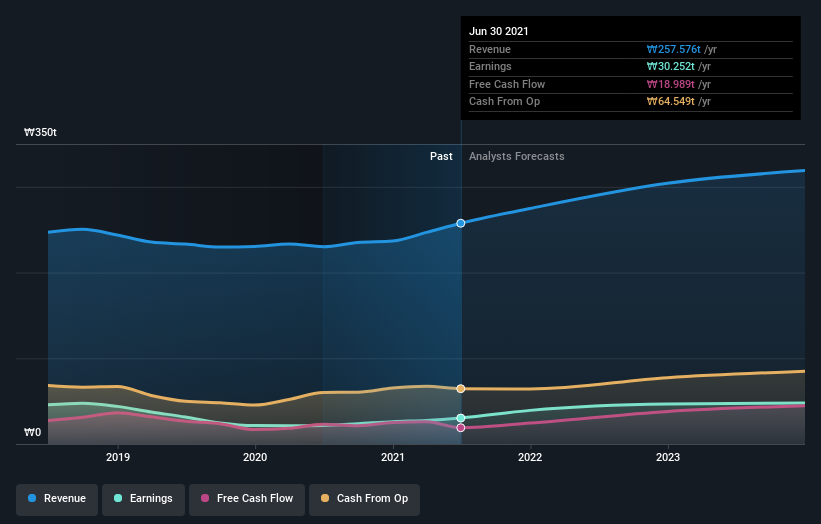Image resolution: width=821 pixels, height=524 pixels.
Task: Click the Analysts Forecasts label
Action: pos(517,157)
